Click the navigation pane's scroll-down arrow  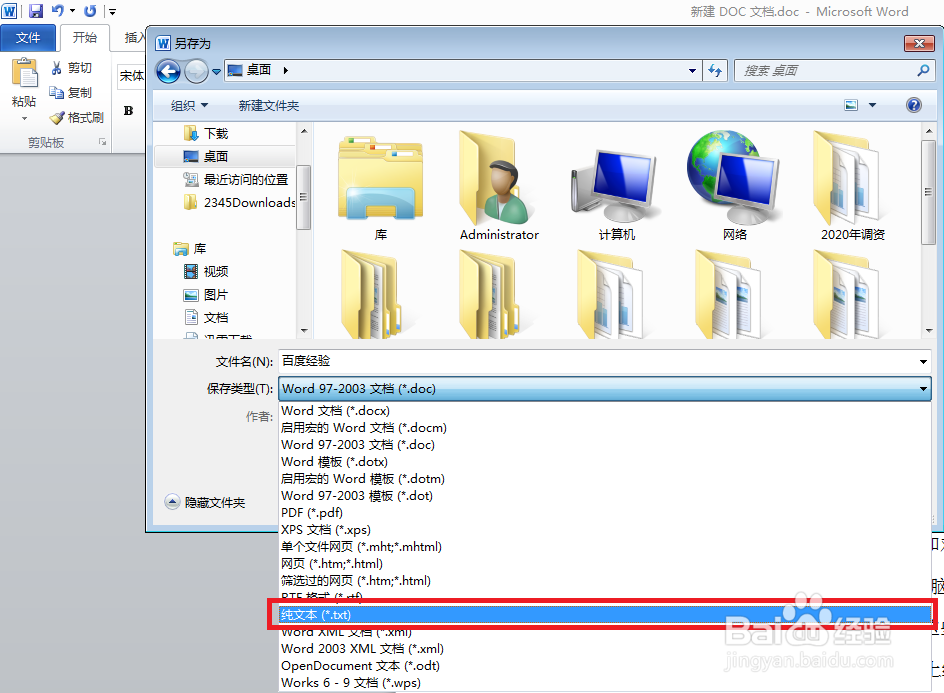(x=304, y=331)
